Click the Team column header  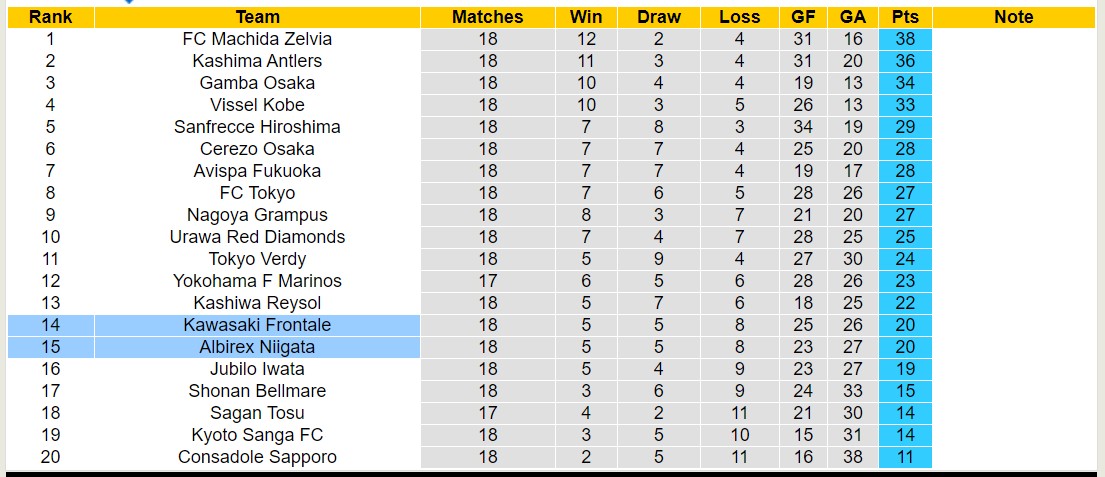pos(257,17)
